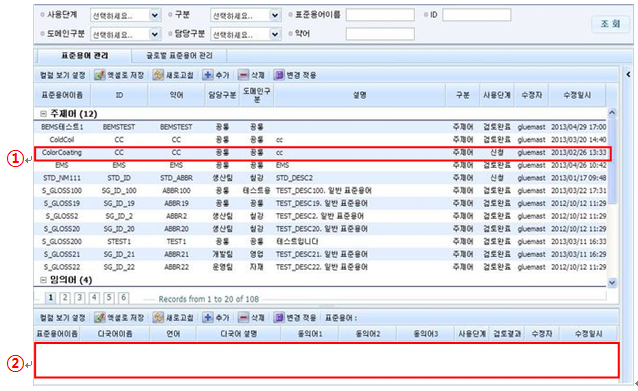Sort by 동의어1 column header

(310, 334)
